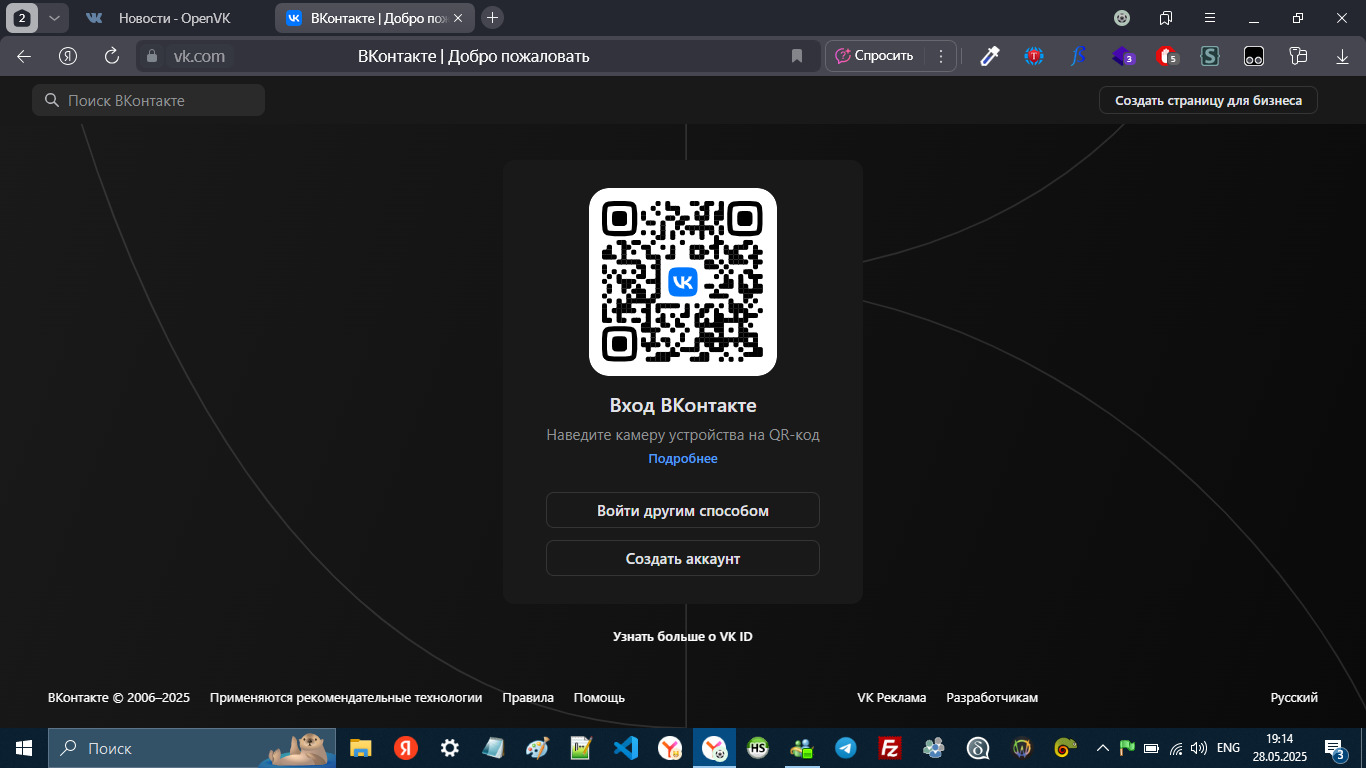
Task: Click the Войти другим способом button
Action: point(682,510)
